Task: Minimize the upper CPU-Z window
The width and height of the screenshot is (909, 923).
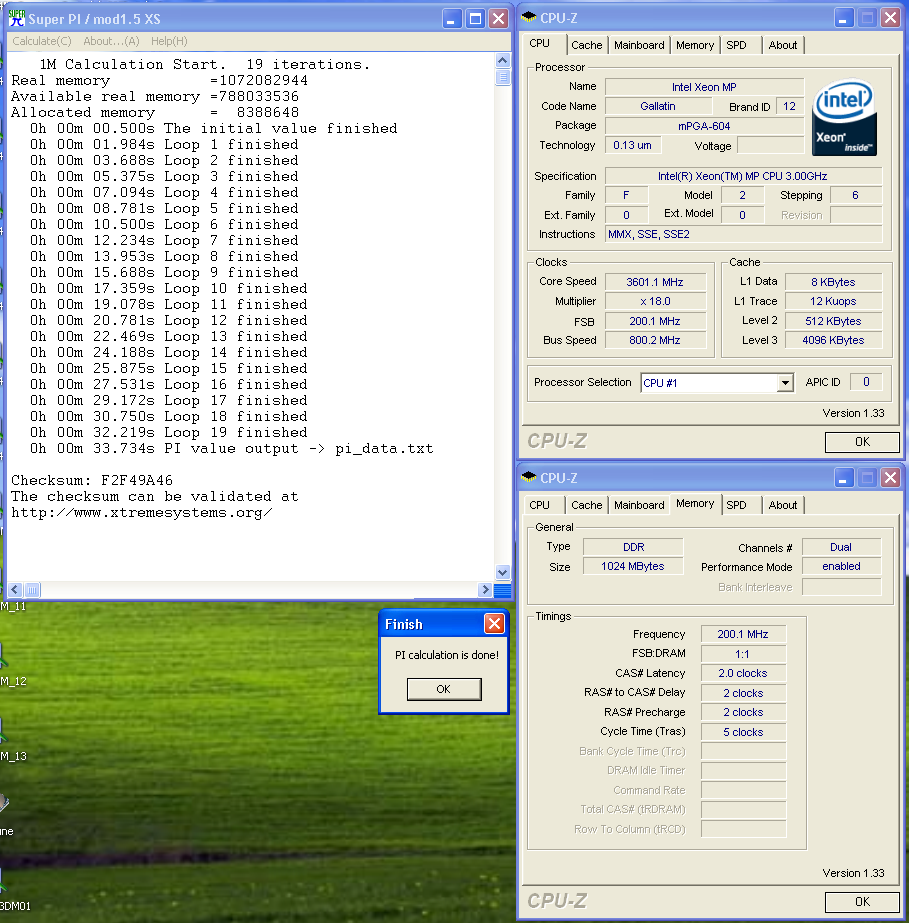Action: [x=843, y=18]
